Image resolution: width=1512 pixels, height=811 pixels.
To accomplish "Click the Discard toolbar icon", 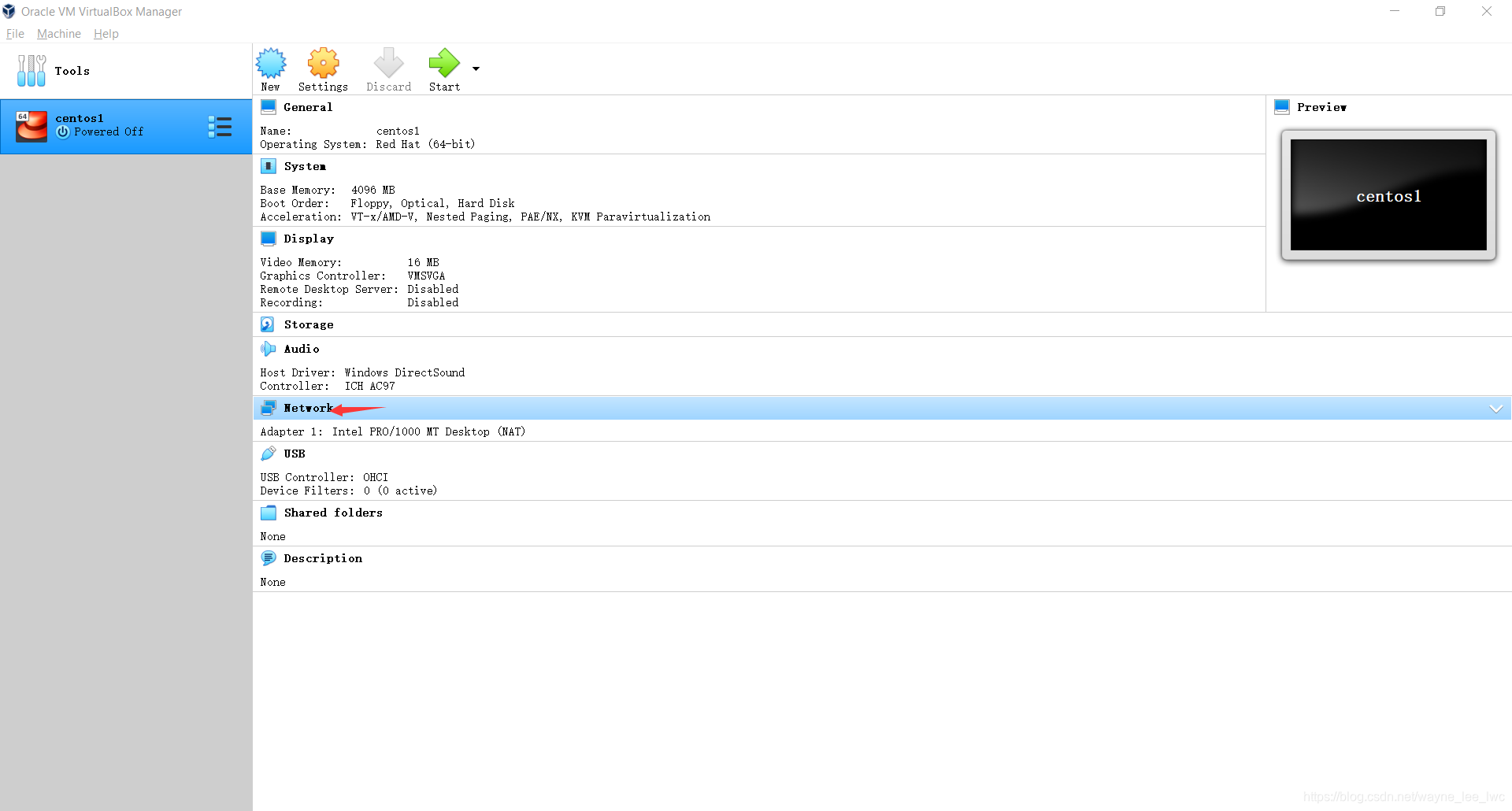I will (388, 63).
